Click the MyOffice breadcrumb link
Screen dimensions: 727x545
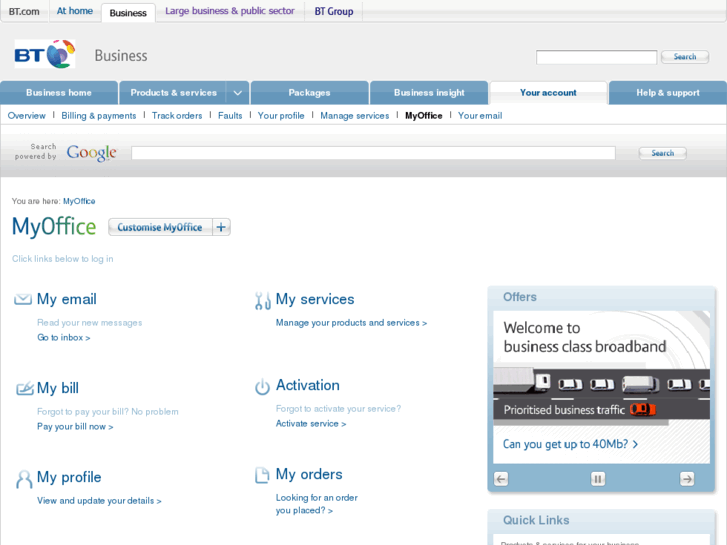(79, 201)
